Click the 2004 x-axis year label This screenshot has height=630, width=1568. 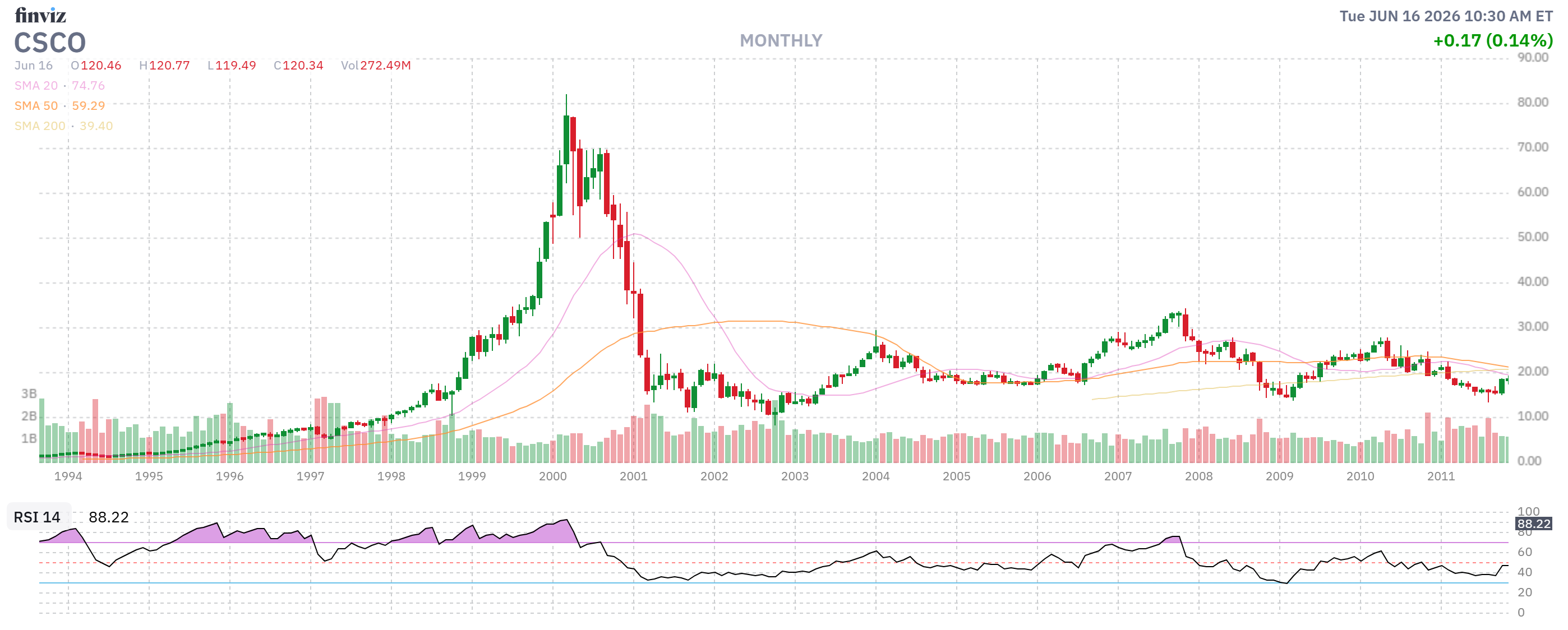[x=876, y=476]
